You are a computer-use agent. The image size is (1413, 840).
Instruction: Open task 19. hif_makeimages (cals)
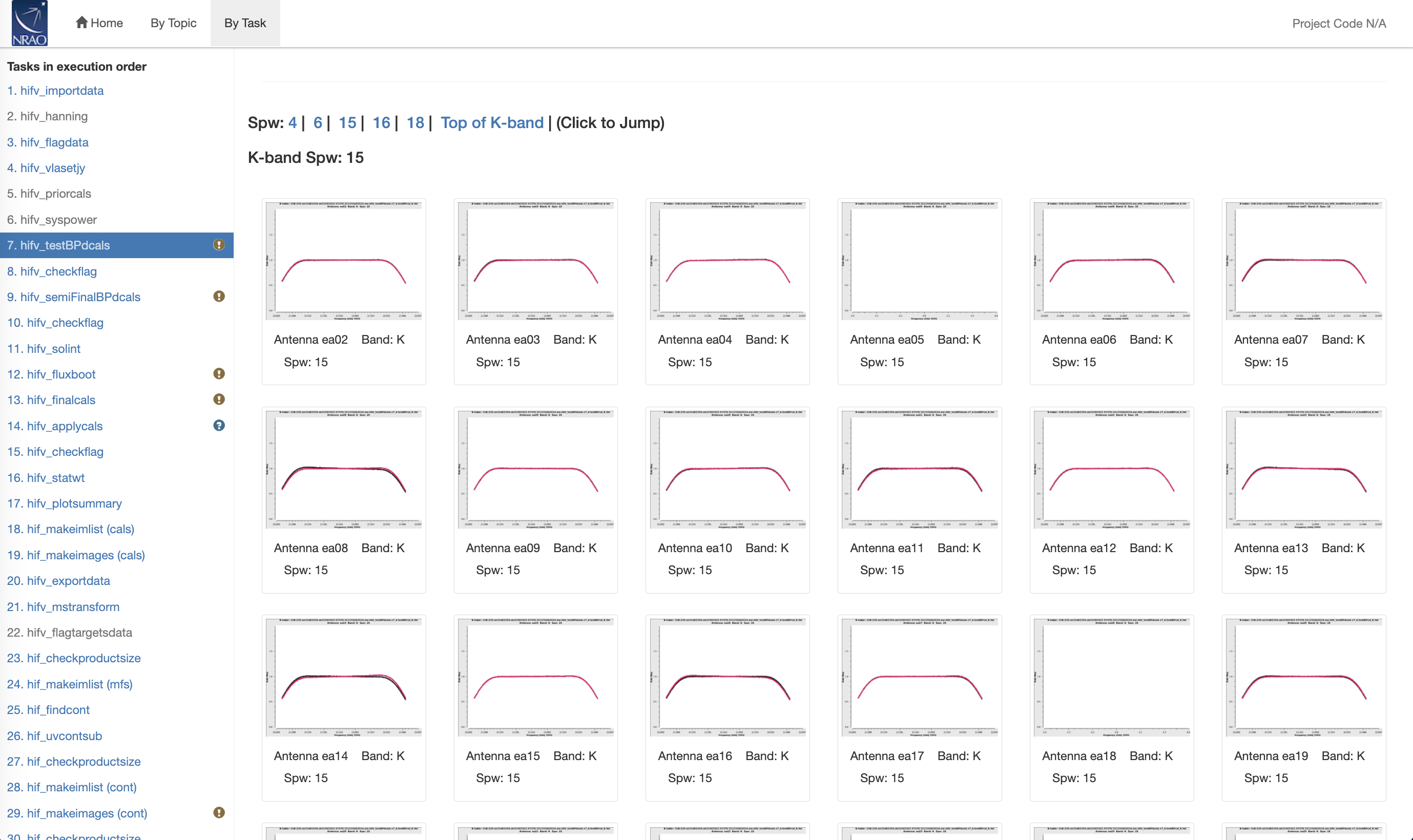click(76, 555)
